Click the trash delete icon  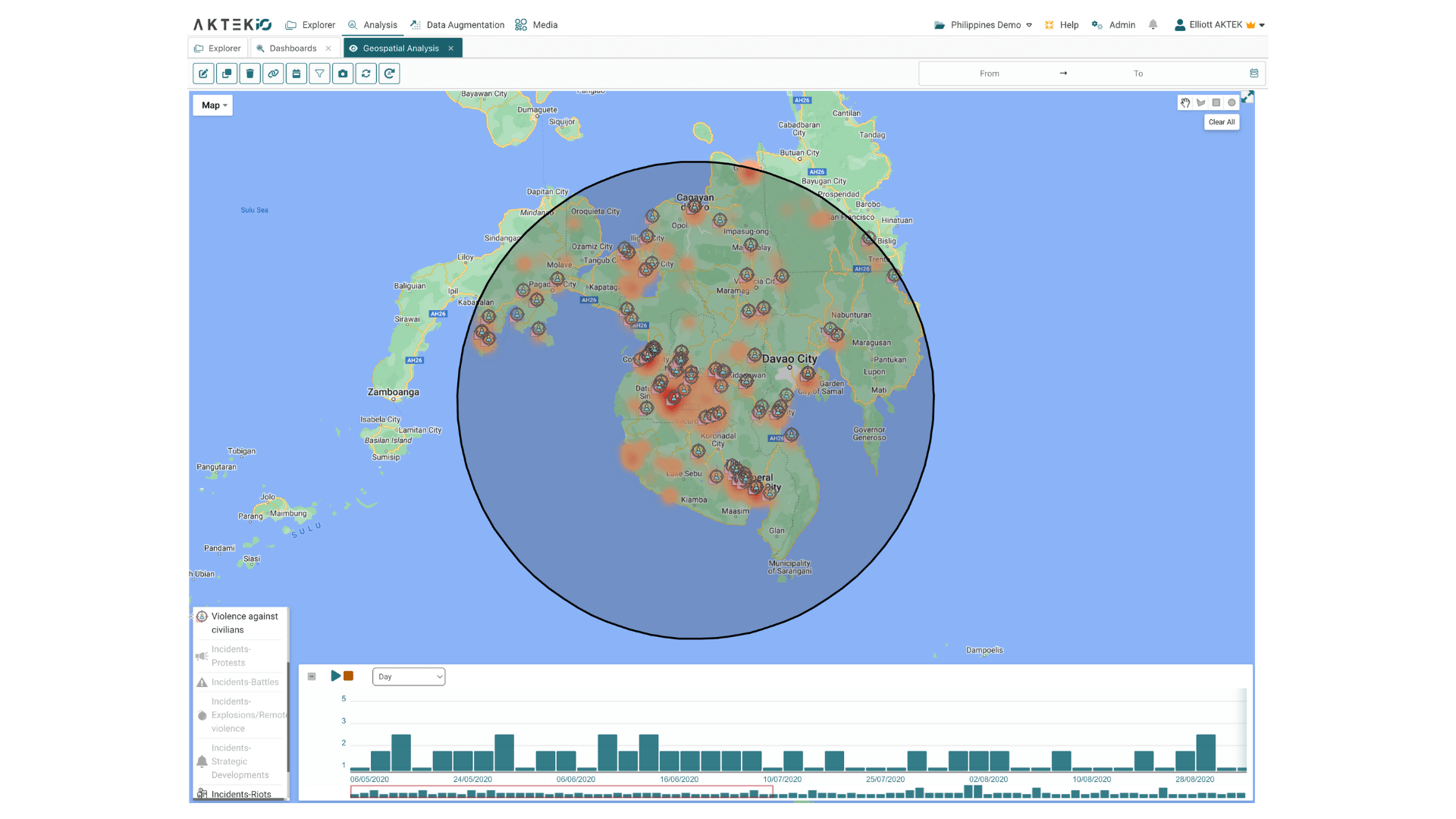[249, 74]
